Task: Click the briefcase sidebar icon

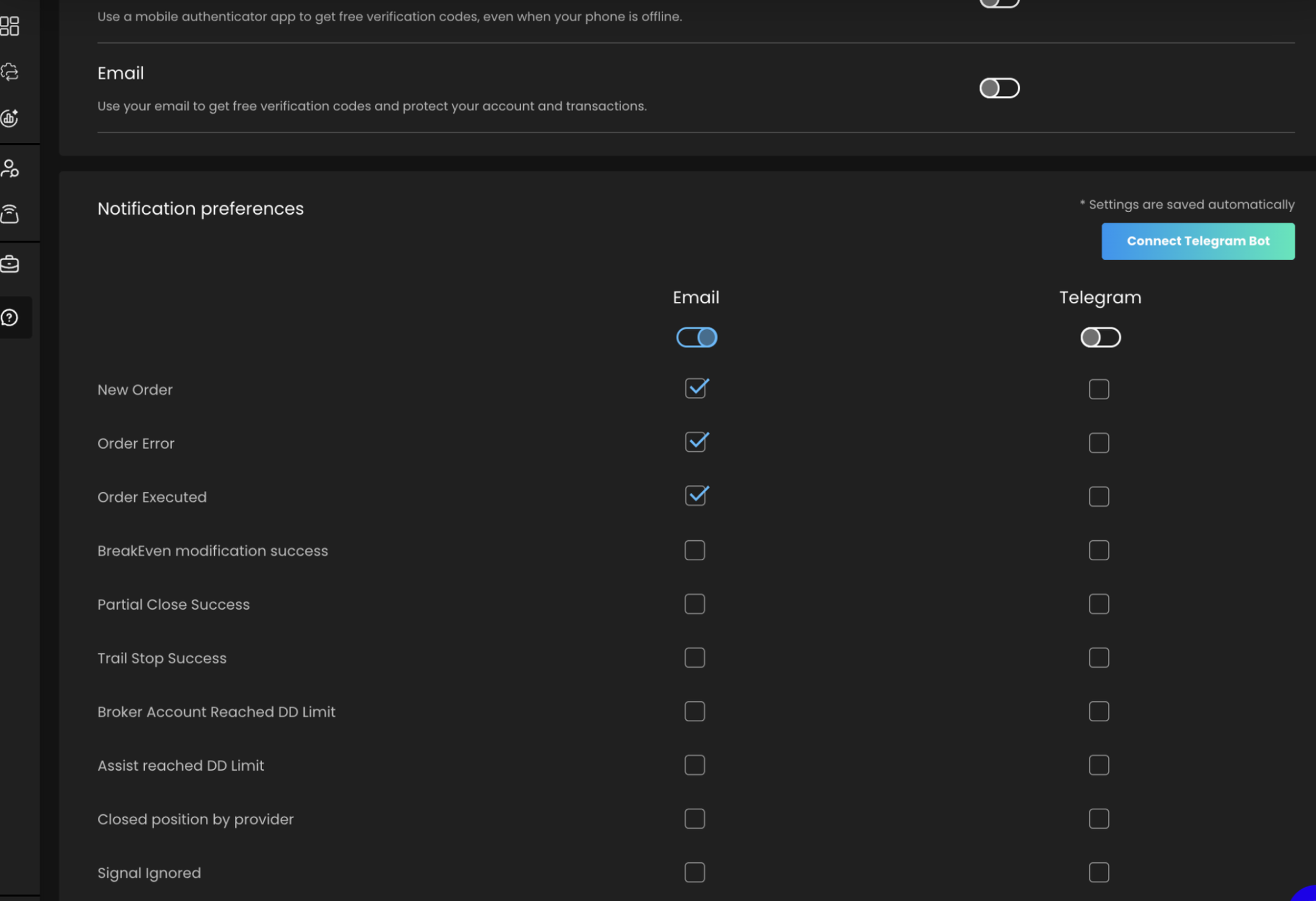Action: (10, 264)
